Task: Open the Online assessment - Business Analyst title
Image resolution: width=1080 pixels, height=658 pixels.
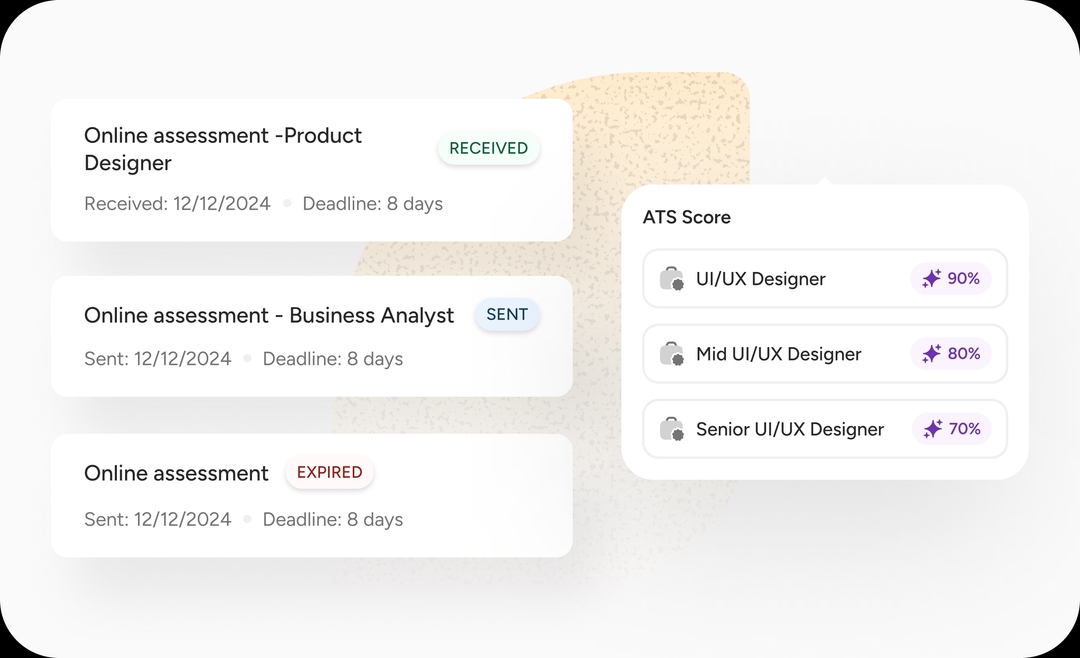Action: 269,316
